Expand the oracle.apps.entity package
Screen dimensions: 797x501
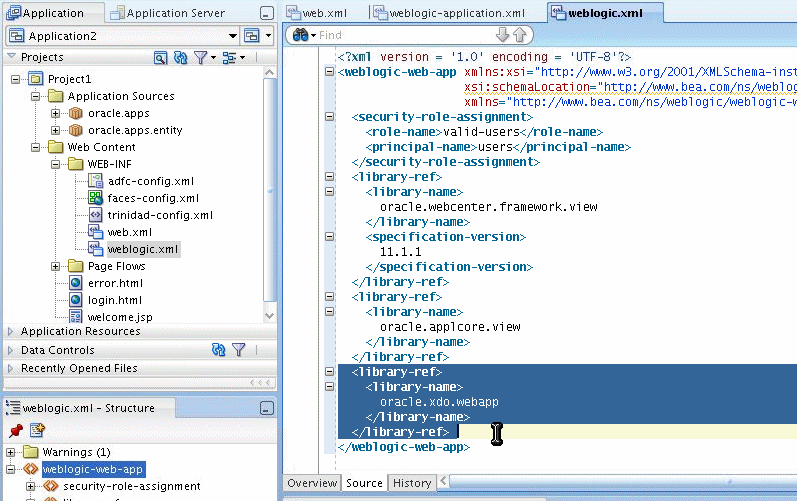(55, 130)
